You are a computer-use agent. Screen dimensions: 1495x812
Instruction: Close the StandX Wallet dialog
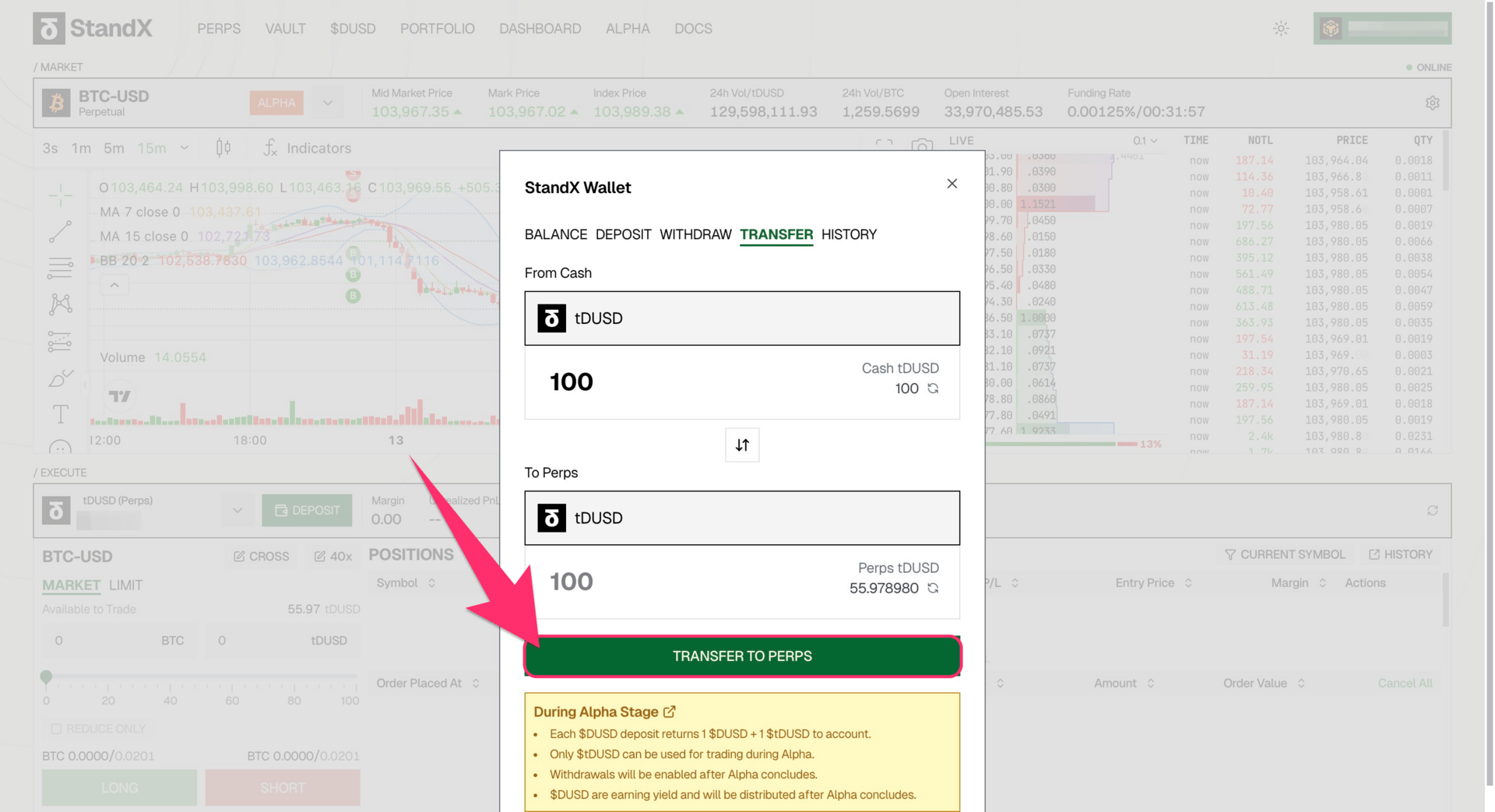(952, 184)
